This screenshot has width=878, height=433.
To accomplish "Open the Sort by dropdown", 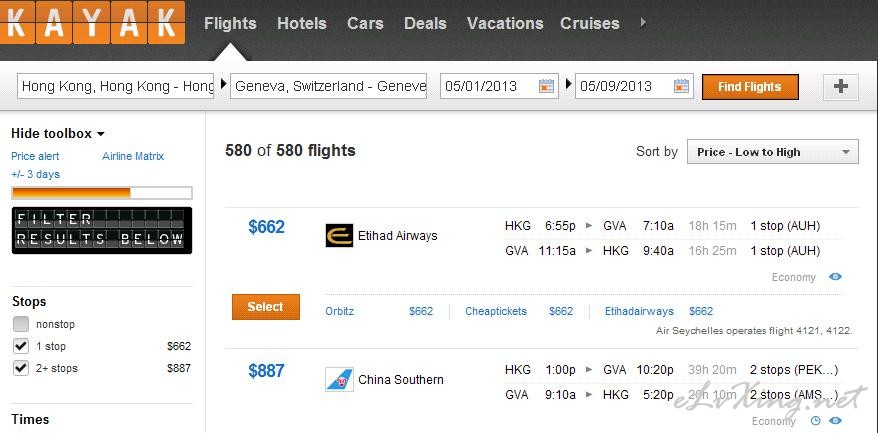I will pyautogui.click(x=772, y=152).
